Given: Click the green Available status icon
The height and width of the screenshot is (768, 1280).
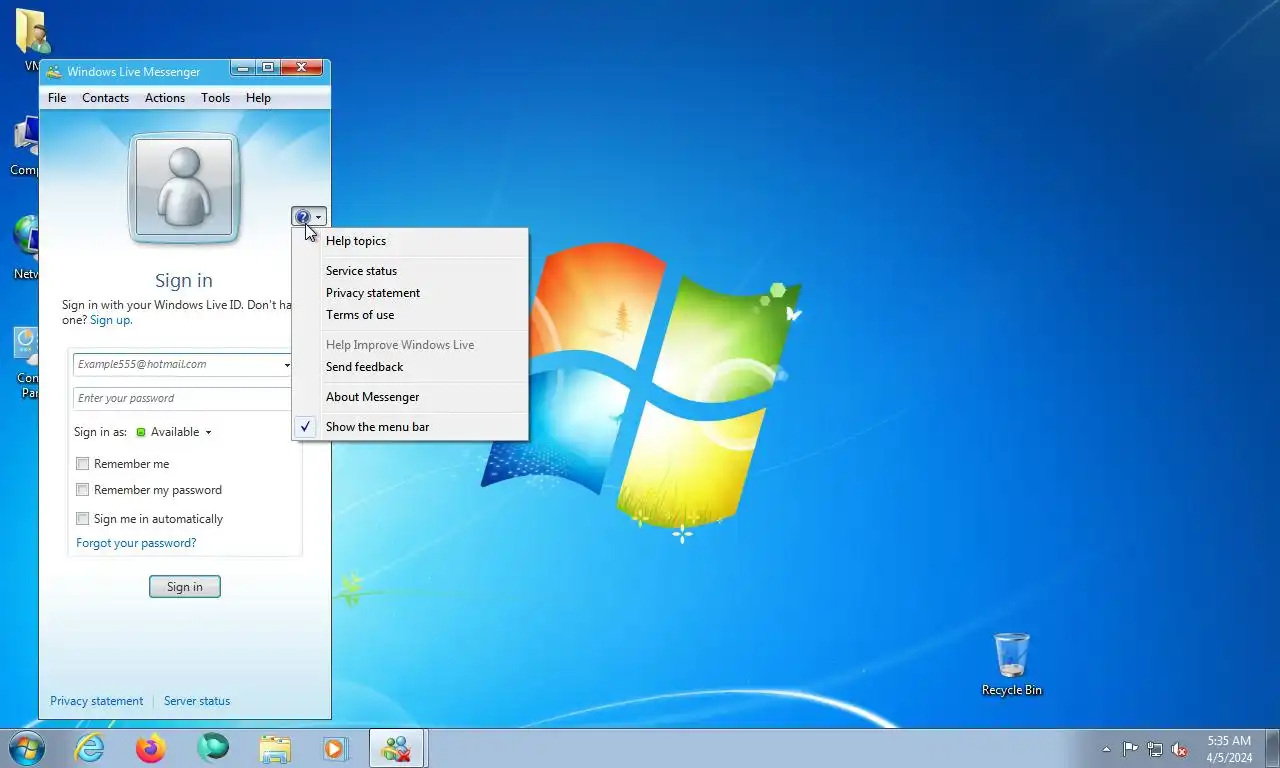Looking at the screenshot, I should click(140, 432).
